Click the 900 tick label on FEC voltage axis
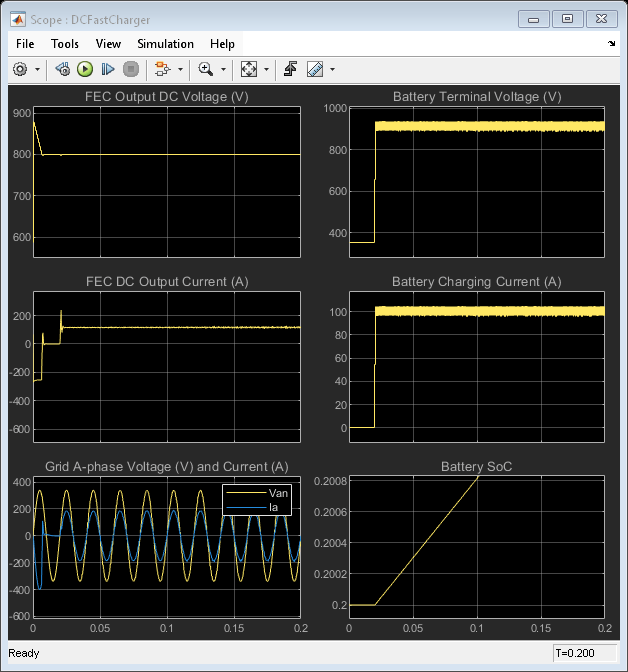Viewport: 628px width, 672px height. coord(22,113)
